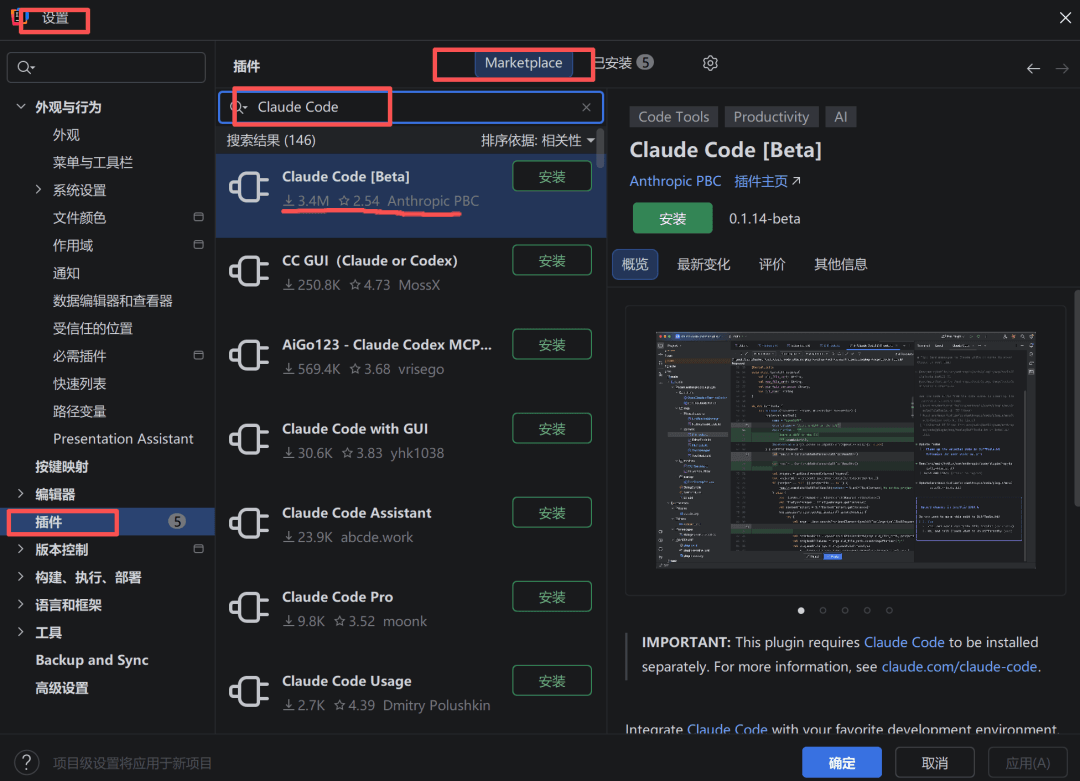Image resolution: width=1080 pixels, height=781 pixels.
Task: Open the 最新变化 tab
Action: [703, 264]
